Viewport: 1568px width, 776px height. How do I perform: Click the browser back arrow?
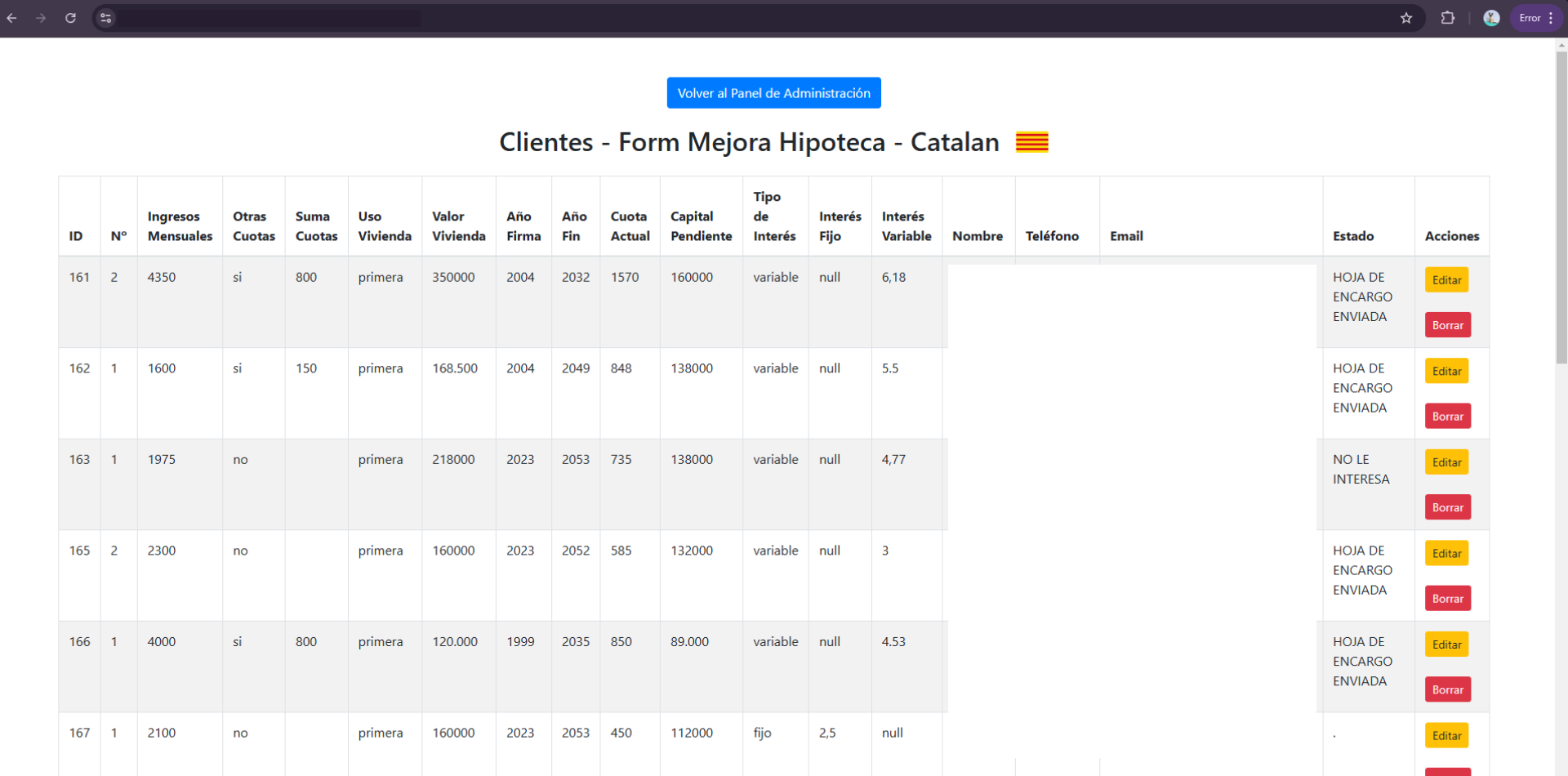click(x=11, y=18)
